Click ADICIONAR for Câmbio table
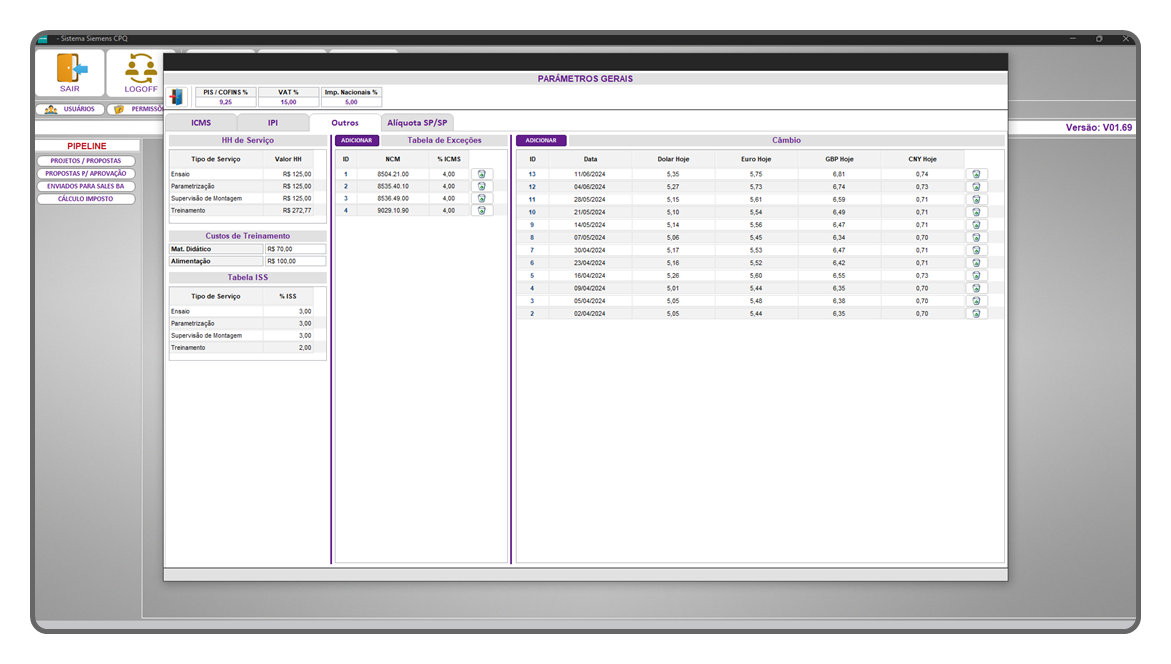 [x=541, y=140]
